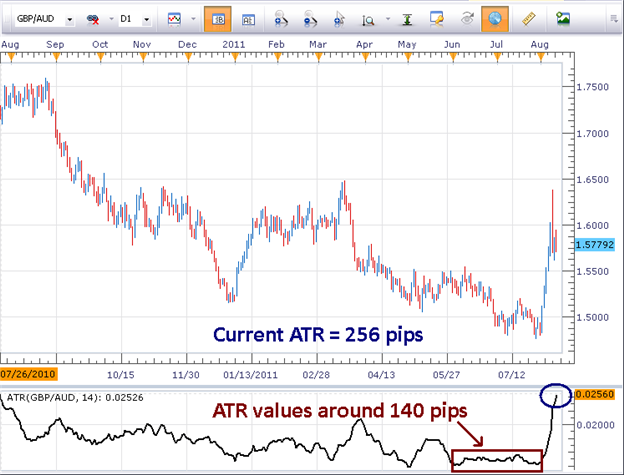The image size is (624, 475).
Task: Click the 0.02560 ATR value label
Action: [595, 394]
